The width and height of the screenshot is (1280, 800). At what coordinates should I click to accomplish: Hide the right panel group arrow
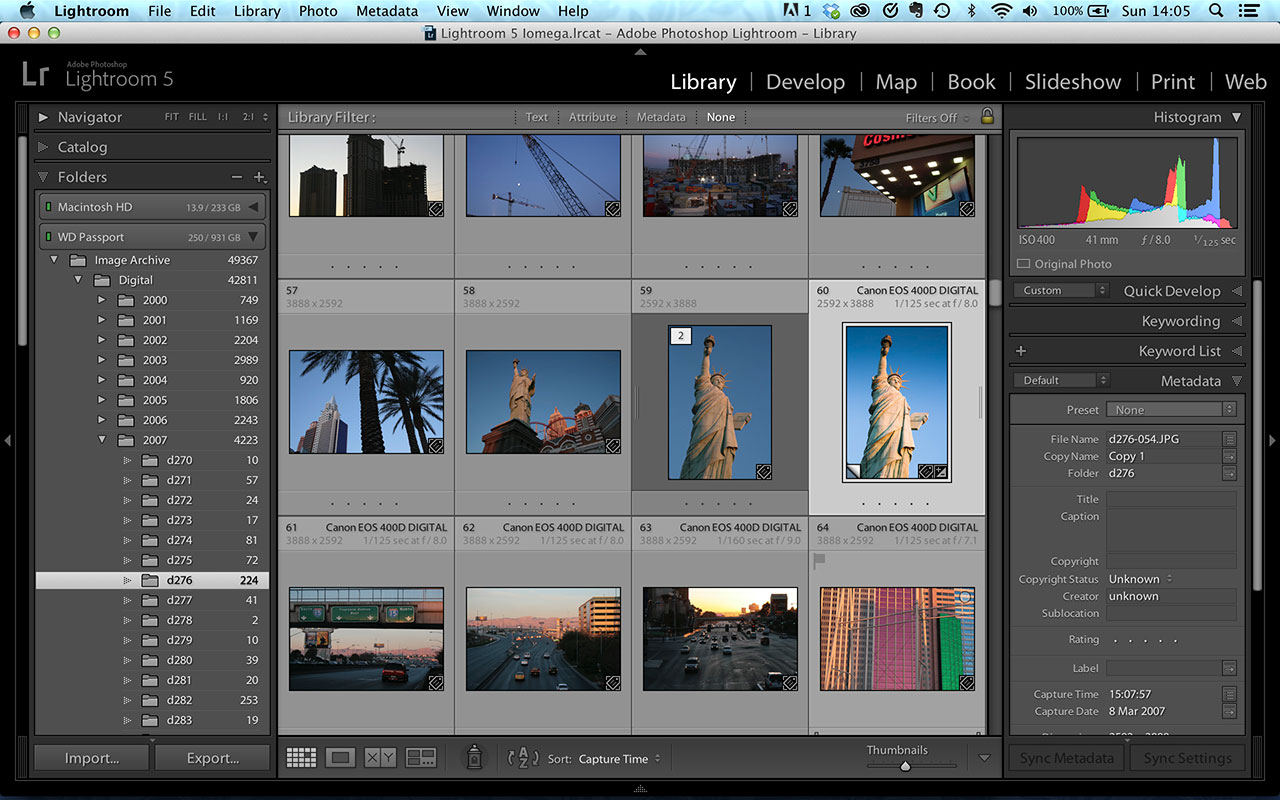coord(1272,440)
